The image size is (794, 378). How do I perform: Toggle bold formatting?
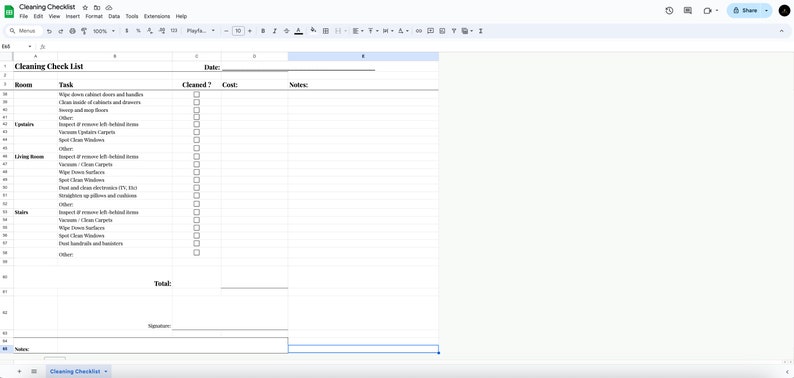click(x=263, y=31)
